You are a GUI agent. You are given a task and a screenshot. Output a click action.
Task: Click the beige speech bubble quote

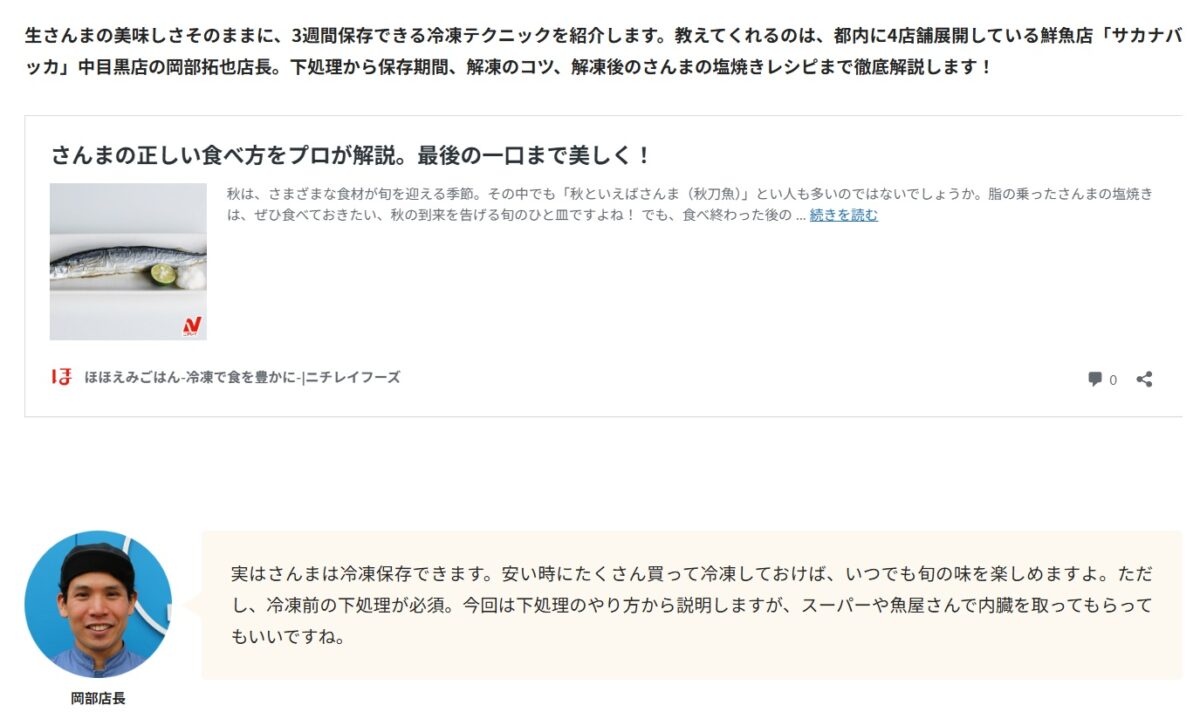pyautogui.click(x=691, y=605)
